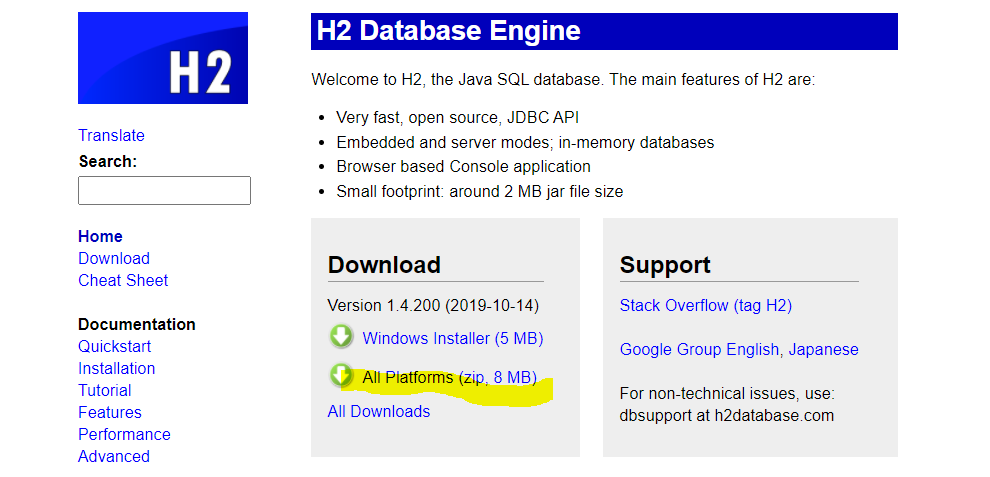This screenshot has width=990, height=477.
Task: Open the Quickstart documentation
Action: tap(114, 346)
